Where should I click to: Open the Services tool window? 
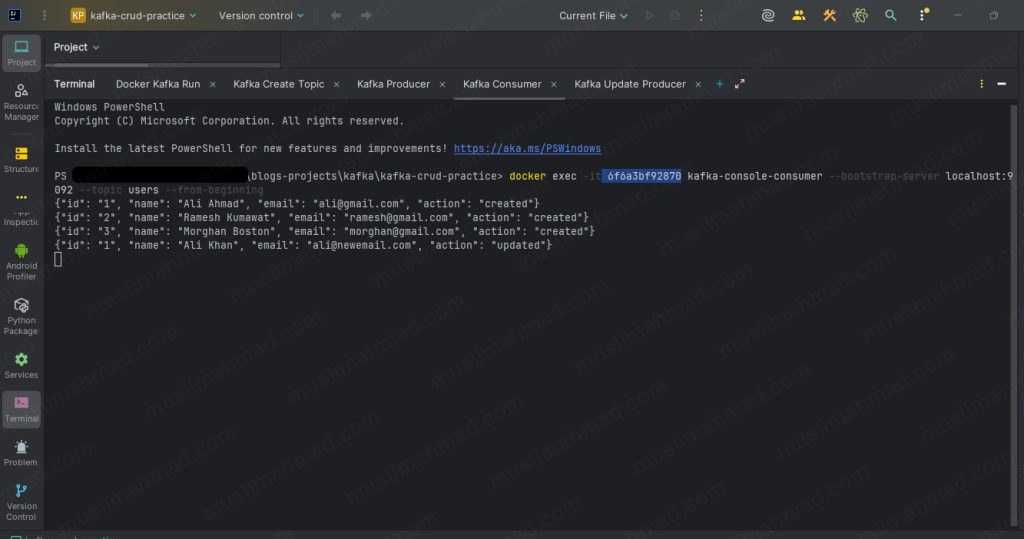coord(22,366)
